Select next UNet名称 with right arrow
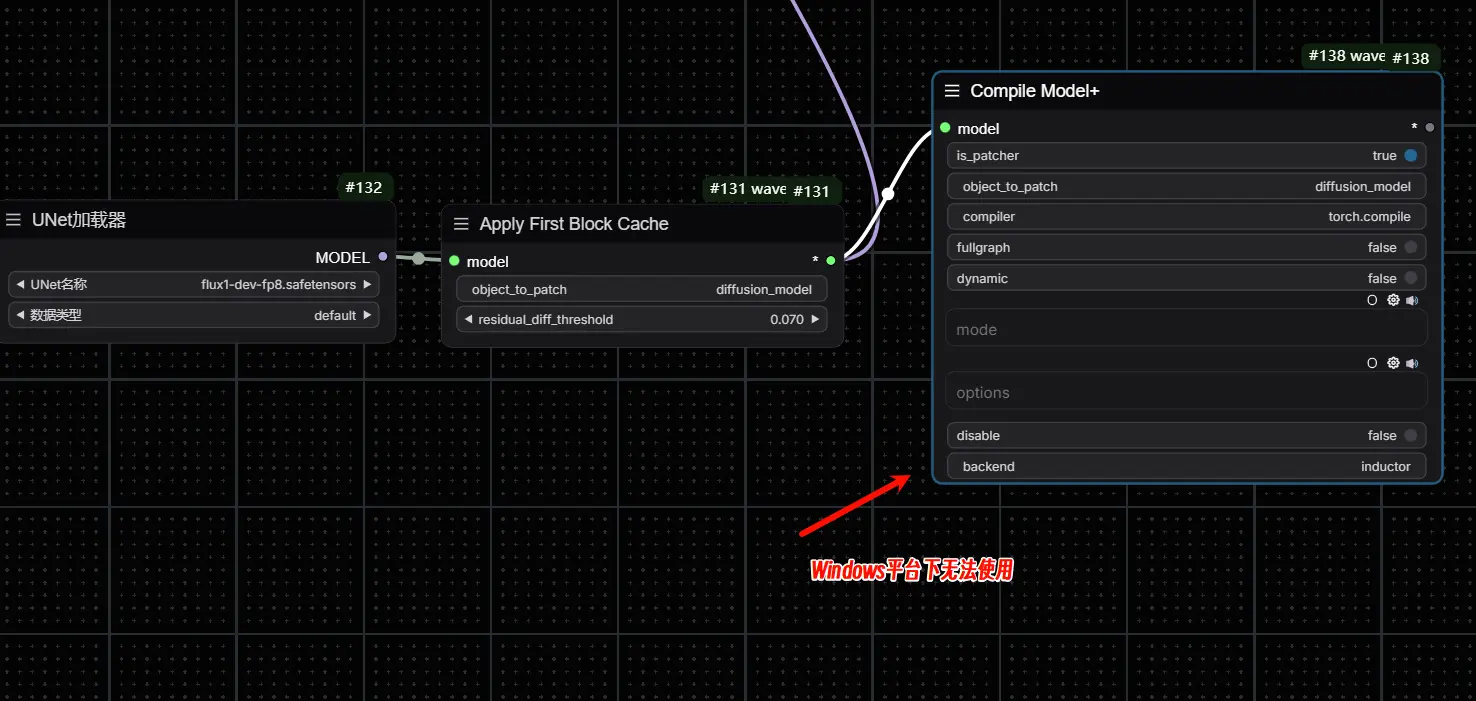The height and width of the screenshot is (701, 1476). [367, 285]
